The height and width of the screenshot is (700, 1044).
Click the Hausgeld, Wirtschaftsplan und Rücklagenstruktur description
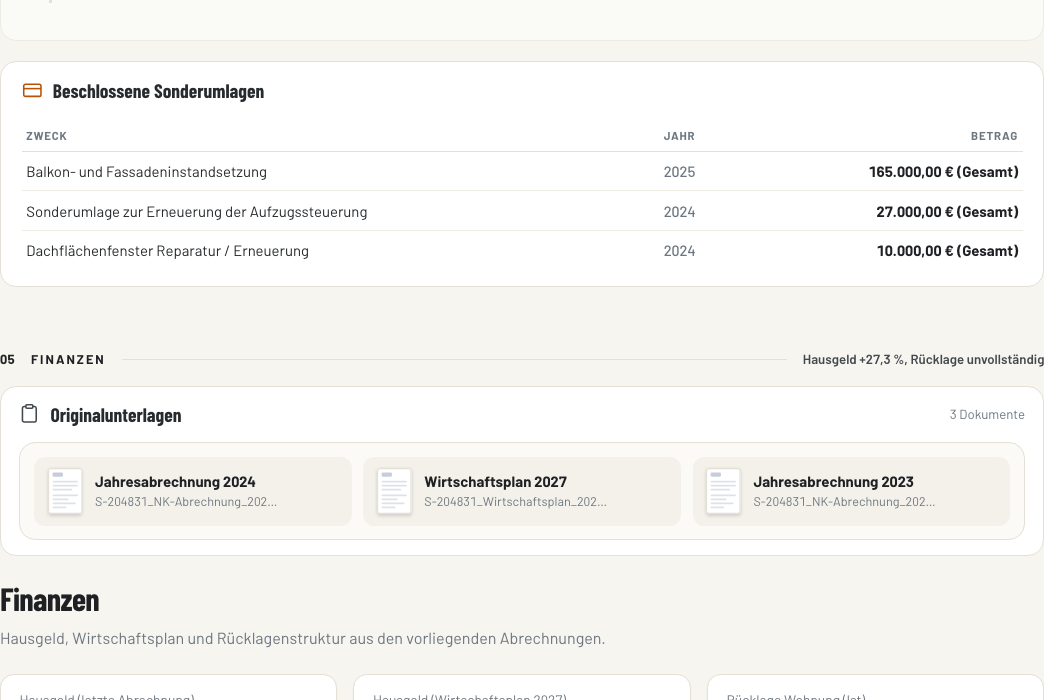coord(302,639)
